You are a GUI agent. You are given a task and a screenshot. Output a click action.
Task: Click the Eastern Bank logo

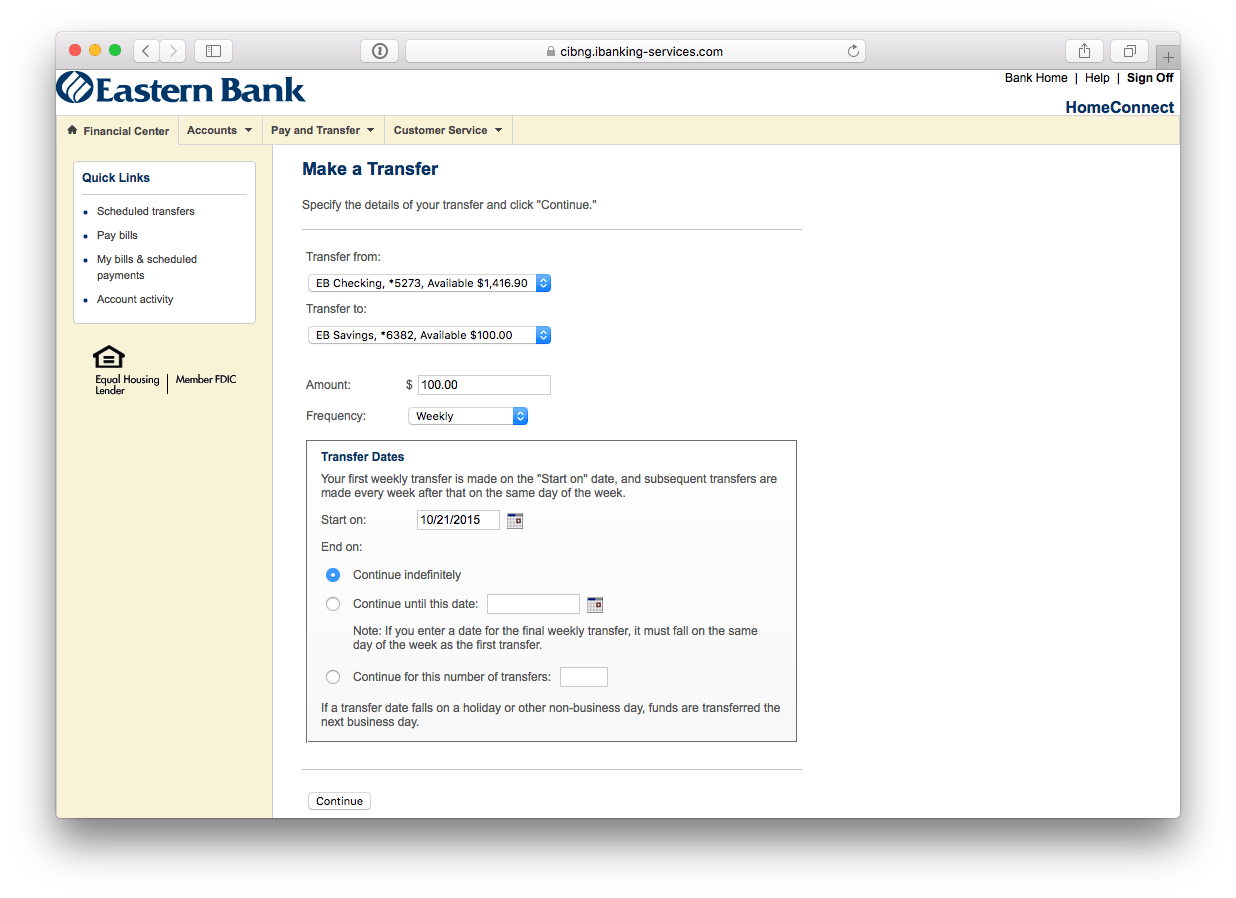[x=181, y=88]
